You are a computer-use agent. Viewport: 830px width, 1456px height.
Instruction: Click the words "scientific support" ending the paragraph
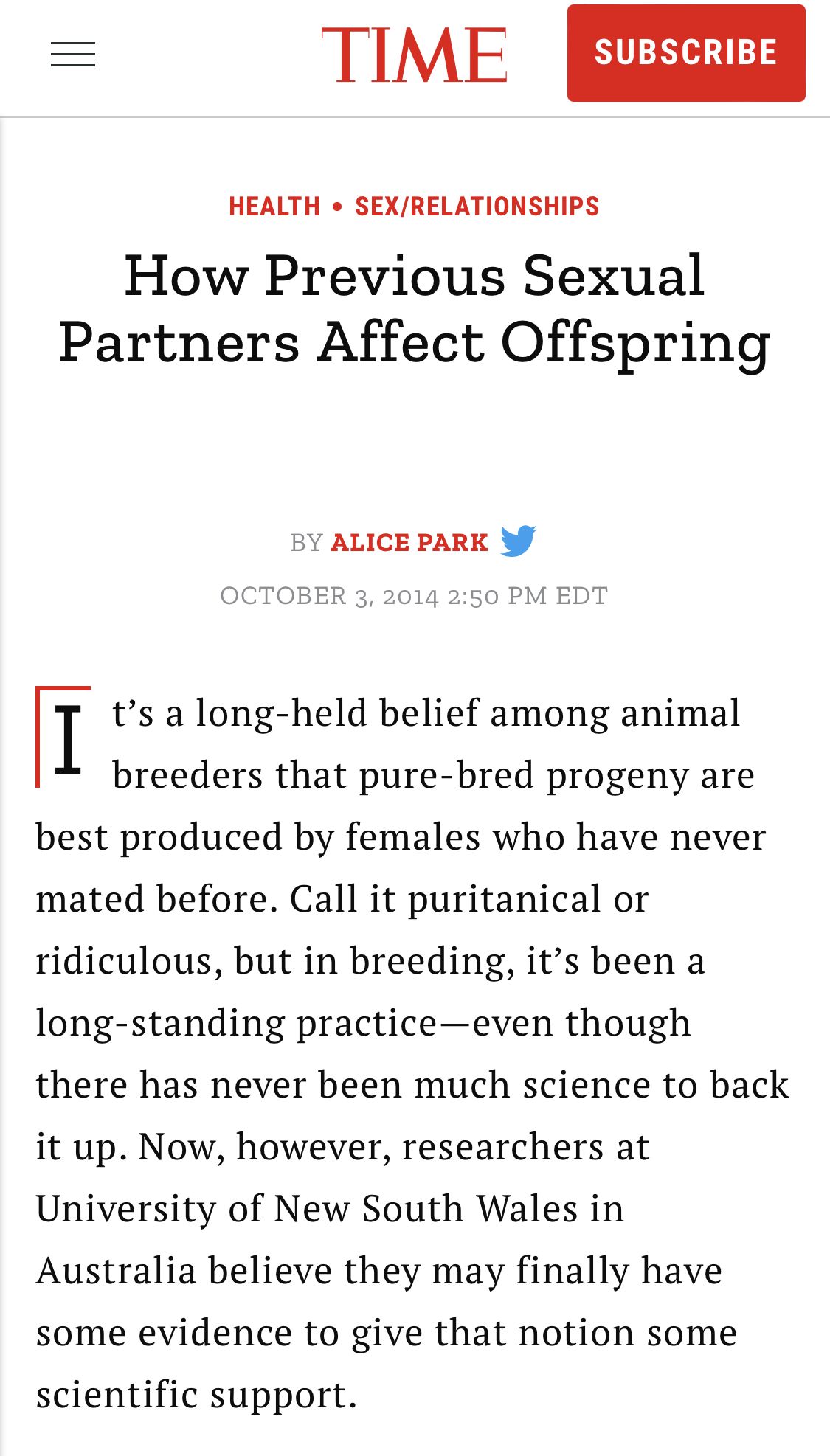click(196, 1395)
